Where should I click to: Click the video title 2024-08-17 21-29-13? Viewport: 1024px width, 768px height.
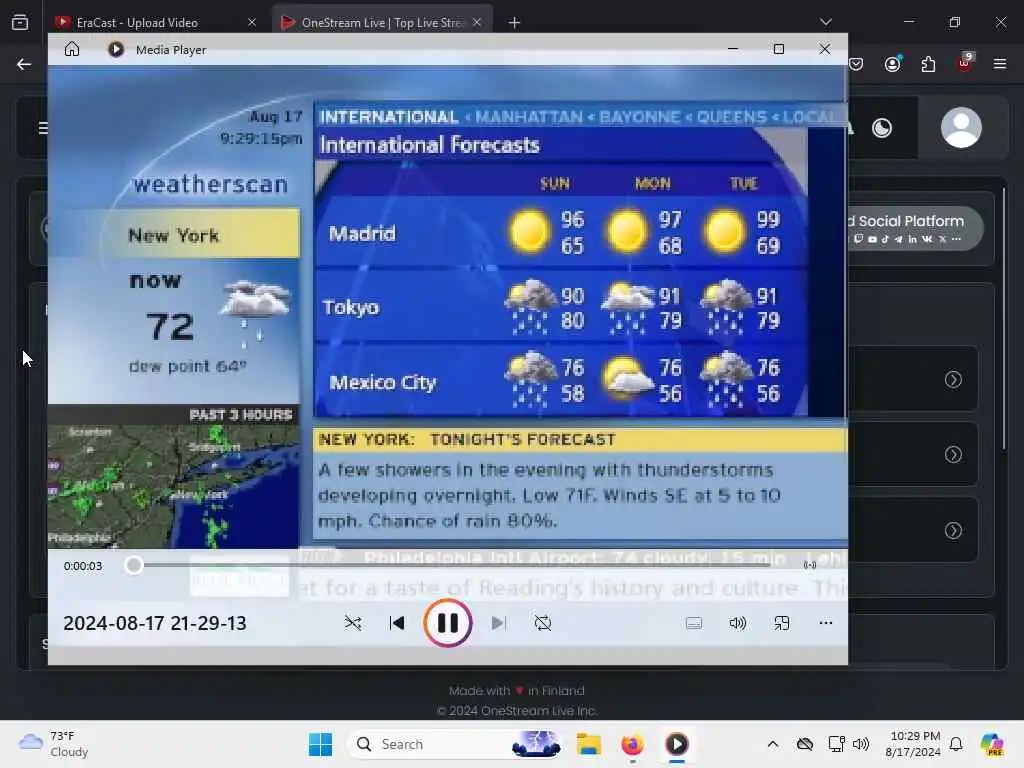(x=155, y=623)
